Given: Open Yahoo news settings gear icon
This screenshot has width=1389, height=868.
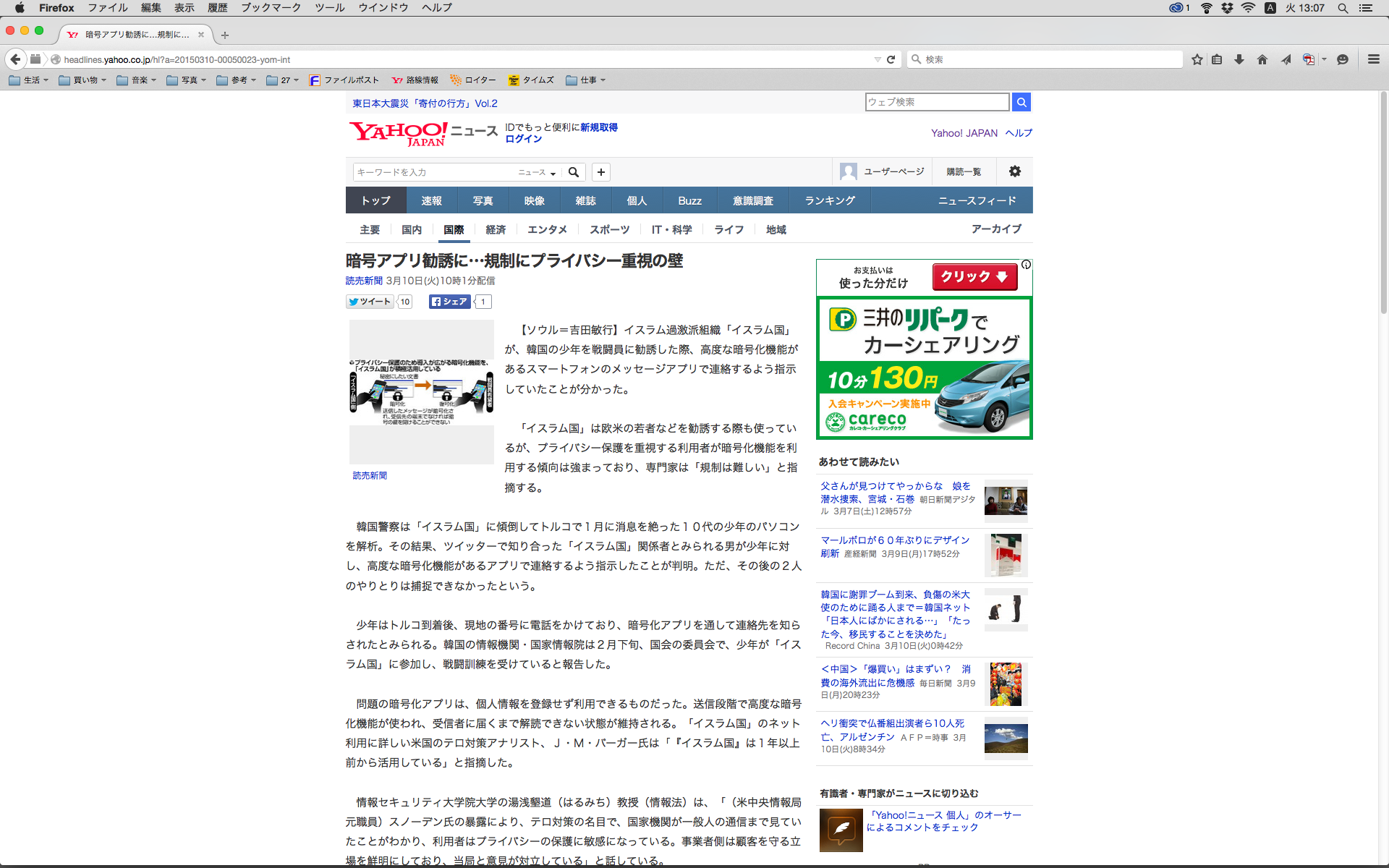Looking at the screenshot, I should pyautogui.click(x=1015, y=171).
